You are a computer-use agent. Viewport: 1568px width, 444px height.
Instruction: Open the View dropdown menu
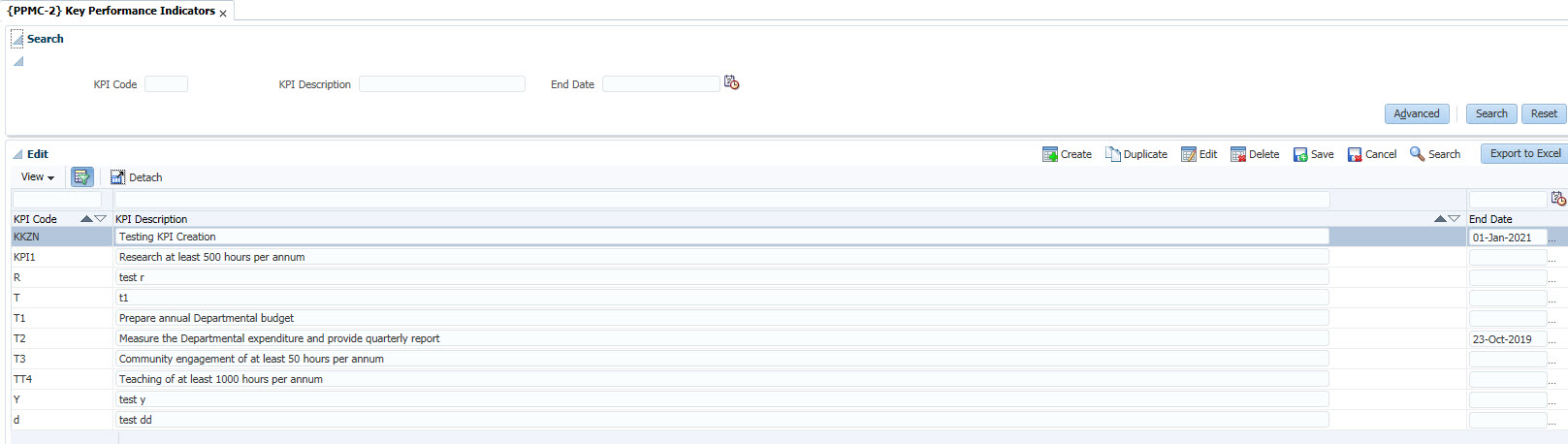(x=37, y=177)
